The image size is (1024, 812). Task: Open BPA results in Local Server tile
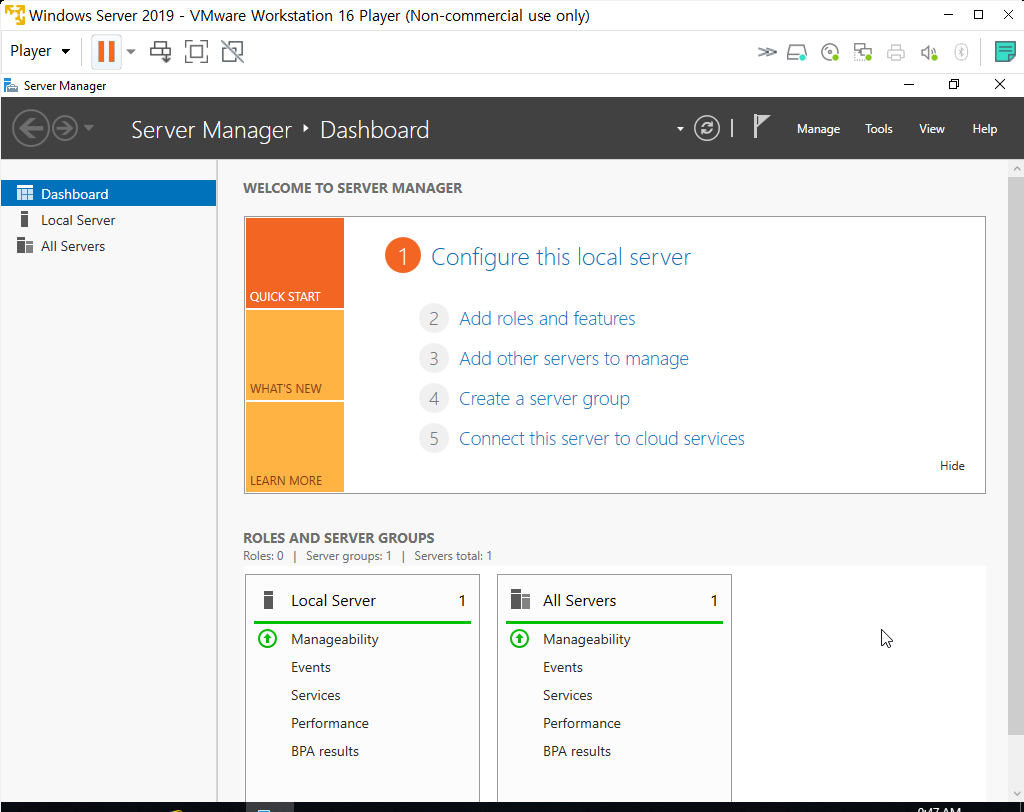(325, 751)
